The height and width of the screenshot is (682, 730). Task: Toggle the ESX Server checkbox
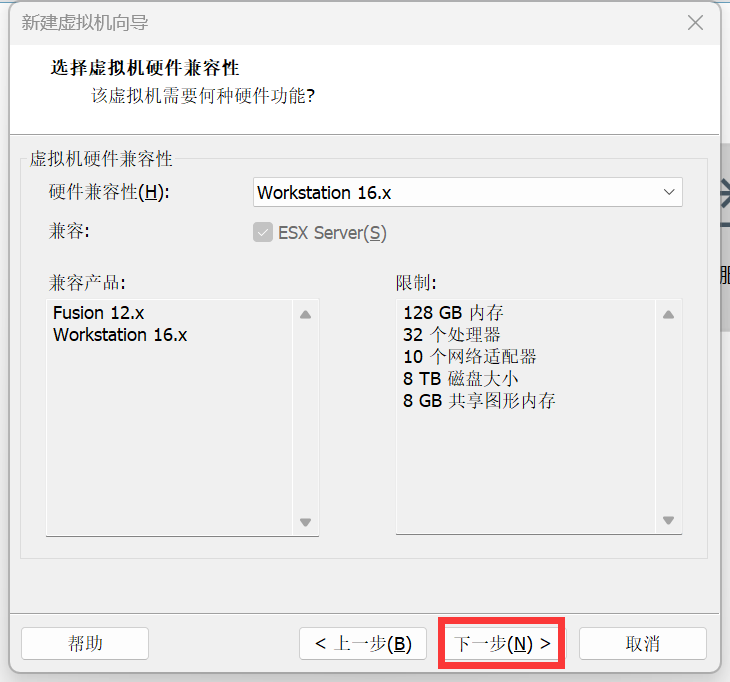point(263,232)
